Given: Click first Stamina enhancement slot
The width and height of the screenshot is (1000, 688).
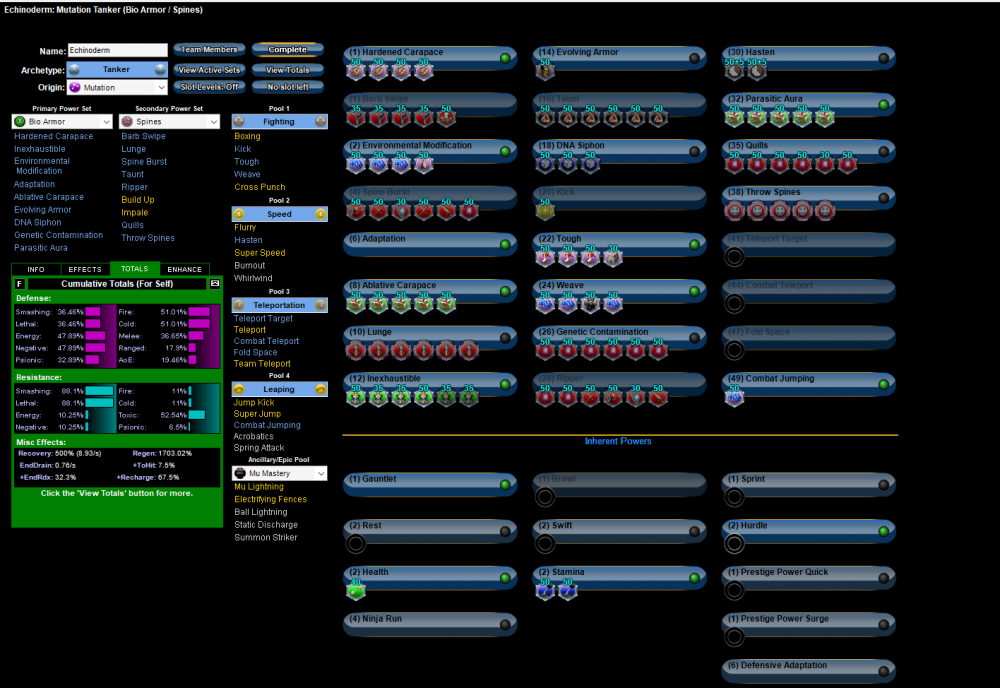Looking at the screenshot, I should (545, 591).
